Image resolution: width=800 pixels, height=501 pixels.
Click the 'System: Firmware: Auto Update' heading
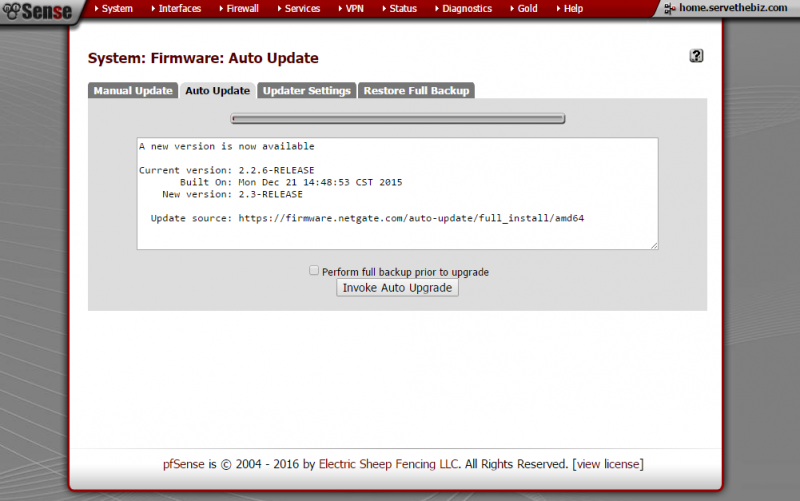tap(203, 58)
